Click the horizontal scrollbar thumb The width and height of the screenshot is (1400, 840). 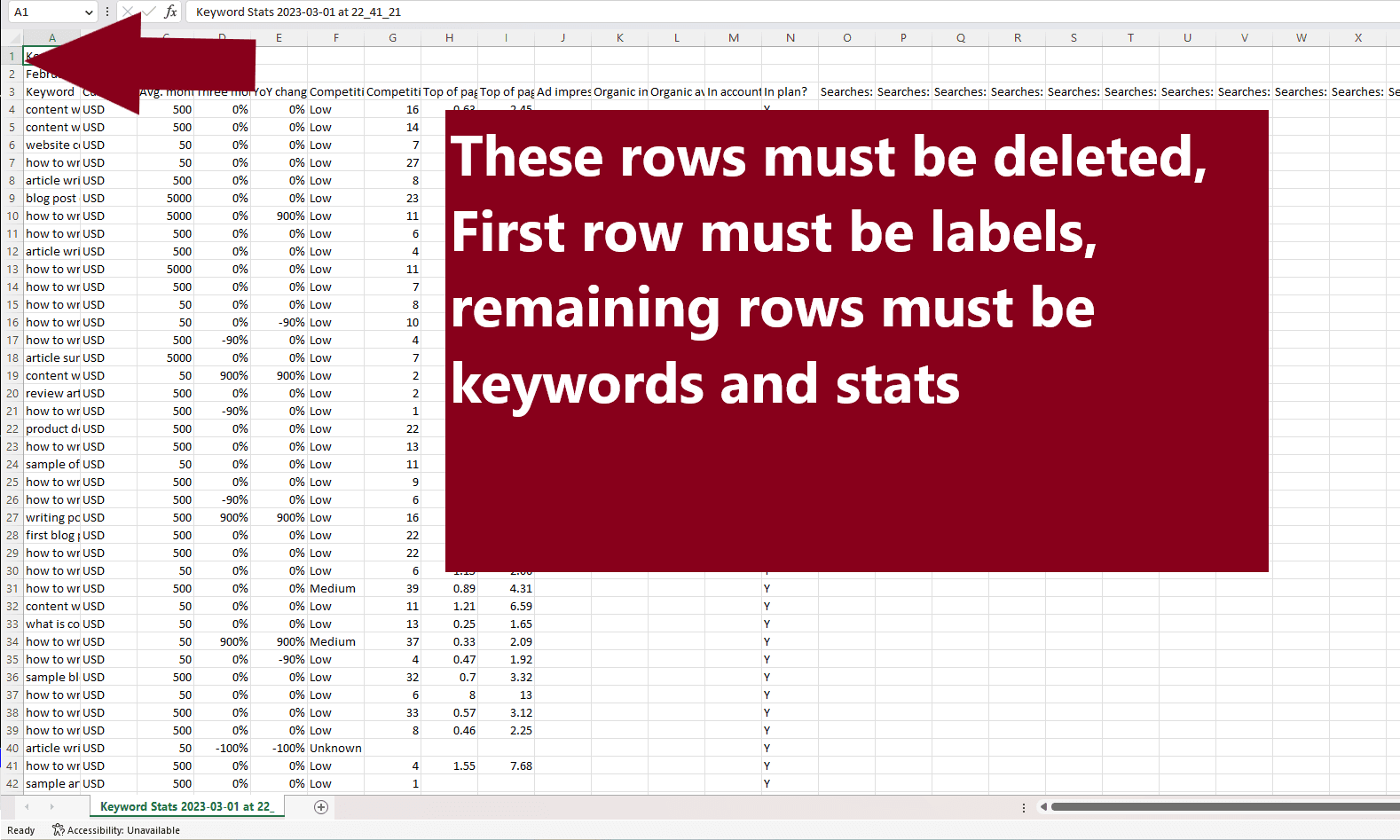[x=1225, y=806]
